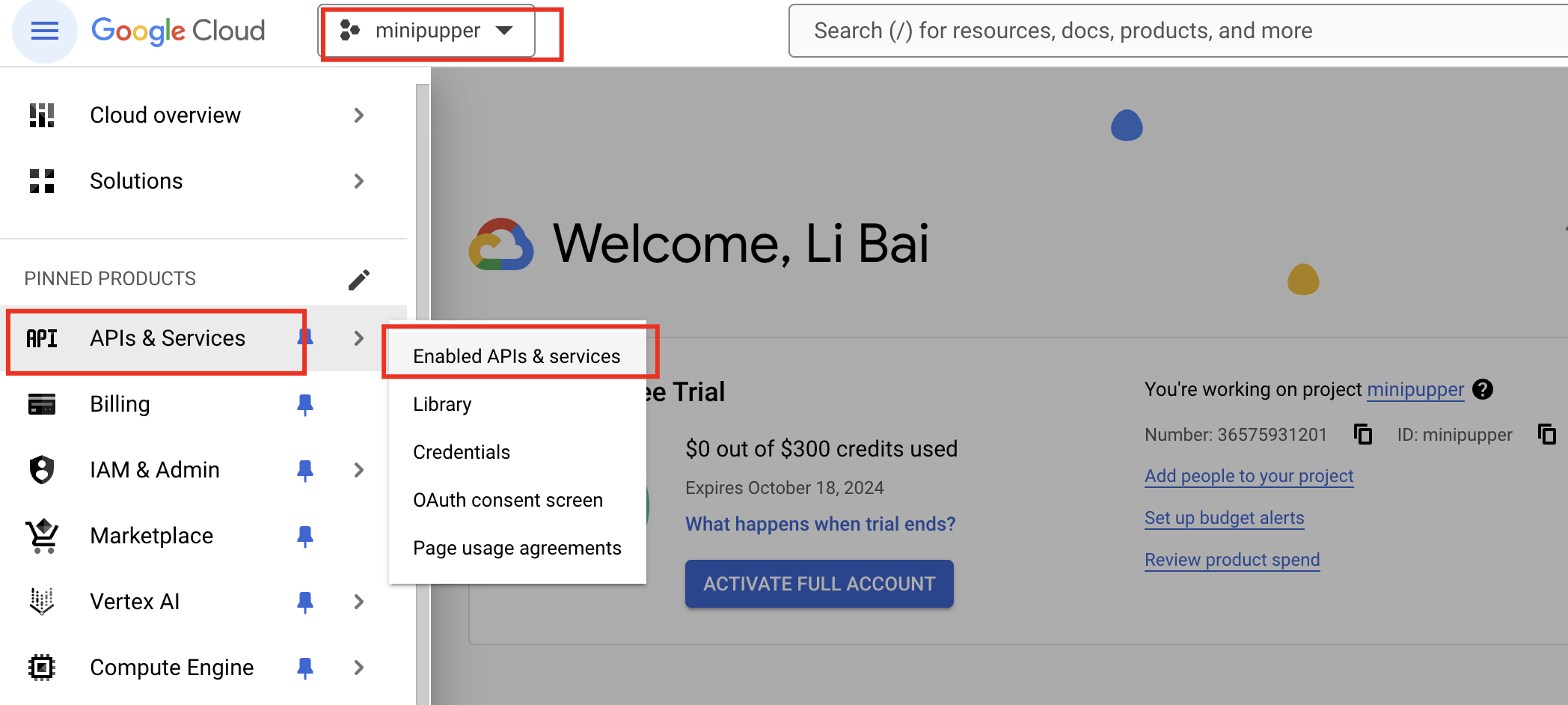The height and width of the screenshot is (705, 1568).
Task: Unpin Vertex AI from pinned products
Action: click(x=305, y=602)
